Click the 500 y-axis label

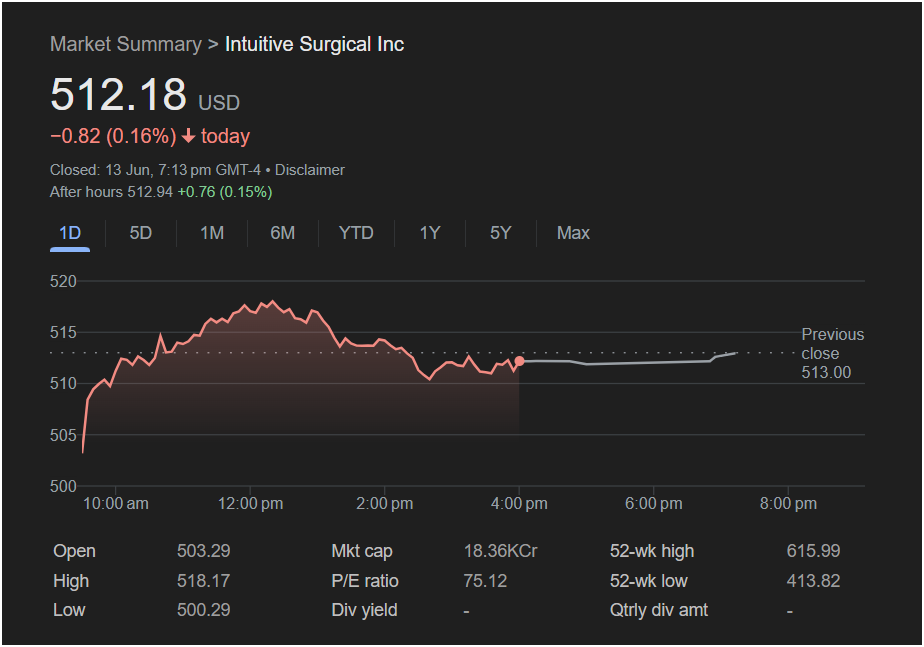63,487
